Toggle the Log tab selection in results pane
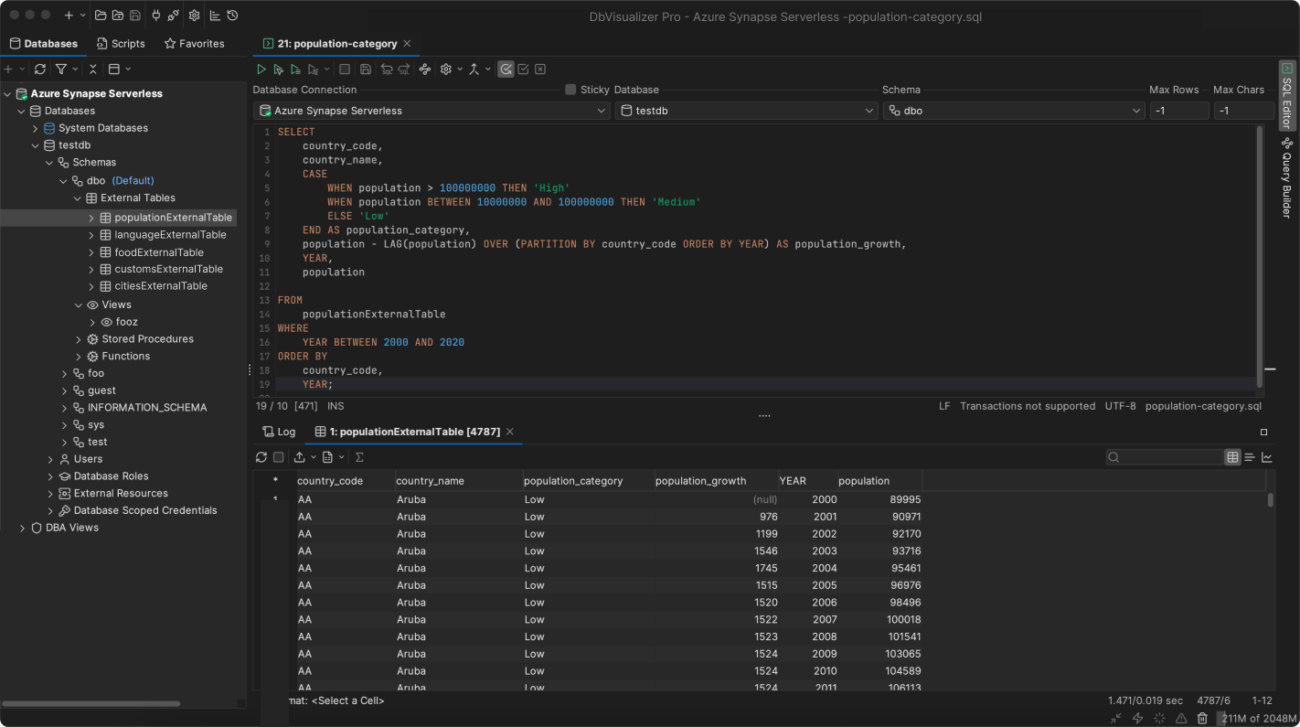The image size is (1300, 727). pyautogui.click(x=279, y=431)
